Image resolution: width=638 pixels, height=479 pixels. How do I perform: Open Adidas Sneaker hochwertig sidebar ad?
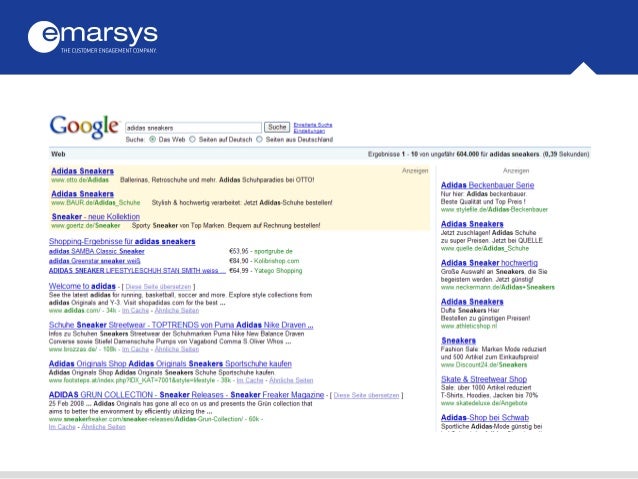pyautogui.click(x=489, y=263)
